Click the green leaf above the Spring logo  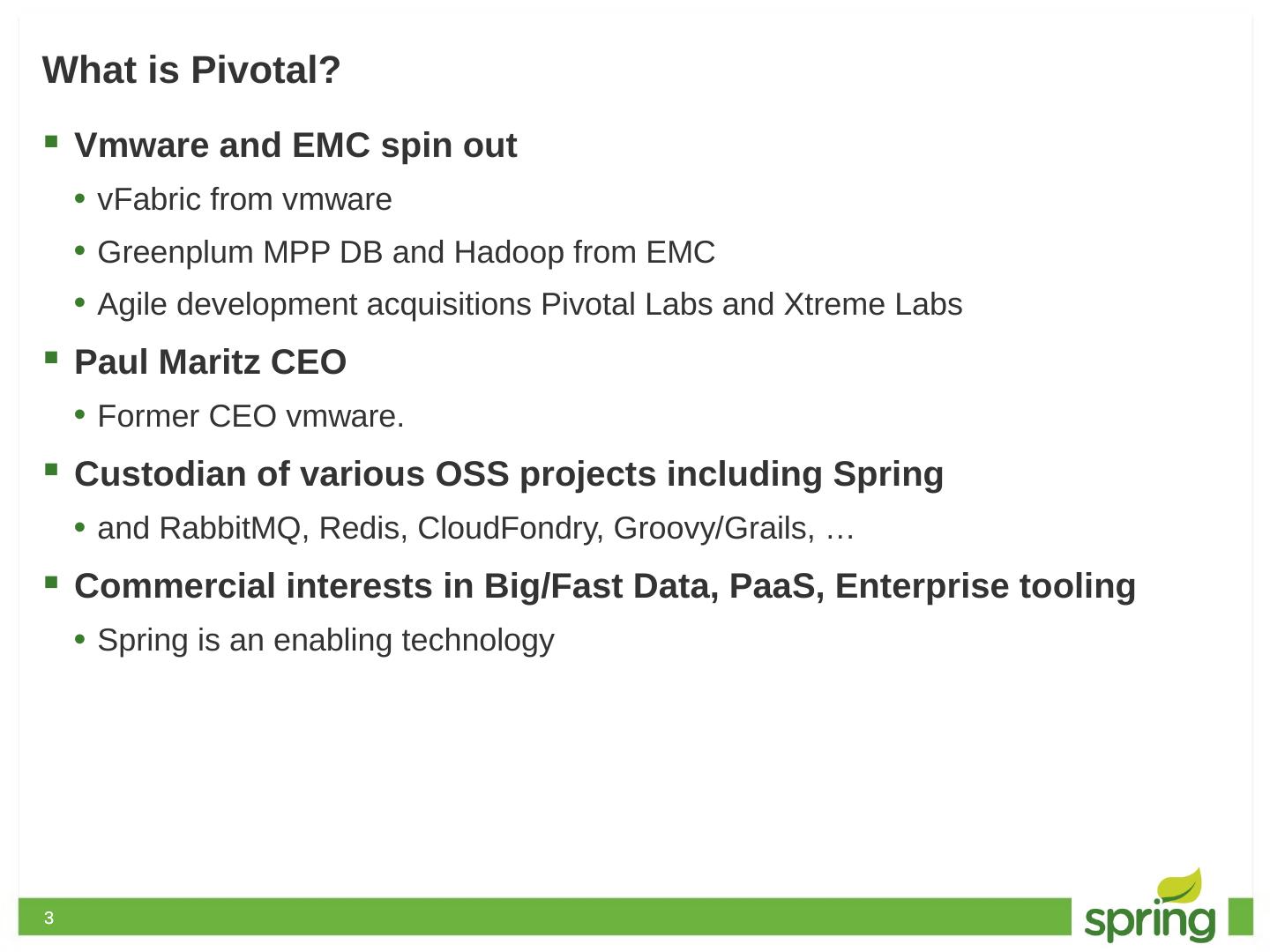[1180, 886]
